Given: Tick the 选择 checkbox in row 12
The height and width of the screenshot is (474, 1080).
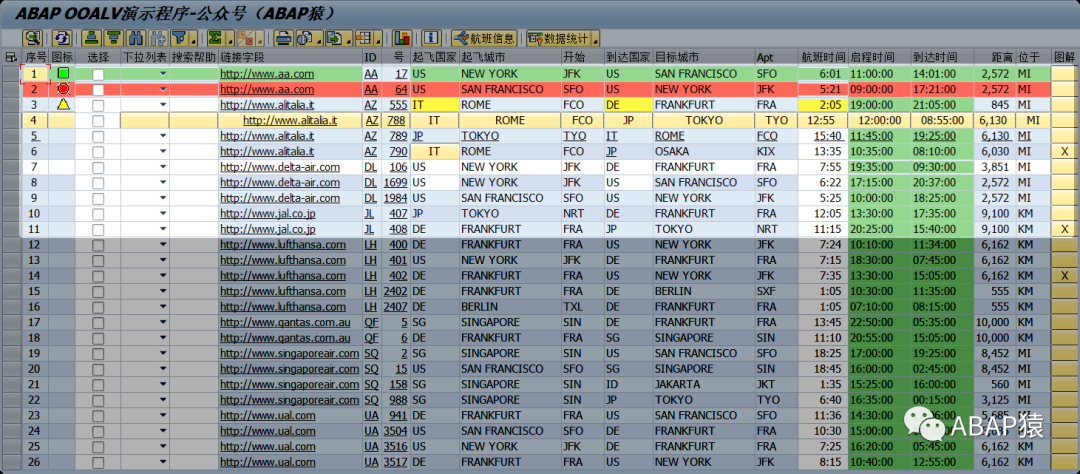Looking at the screenshot, I should pyautogui.click(x=98, y=245).
